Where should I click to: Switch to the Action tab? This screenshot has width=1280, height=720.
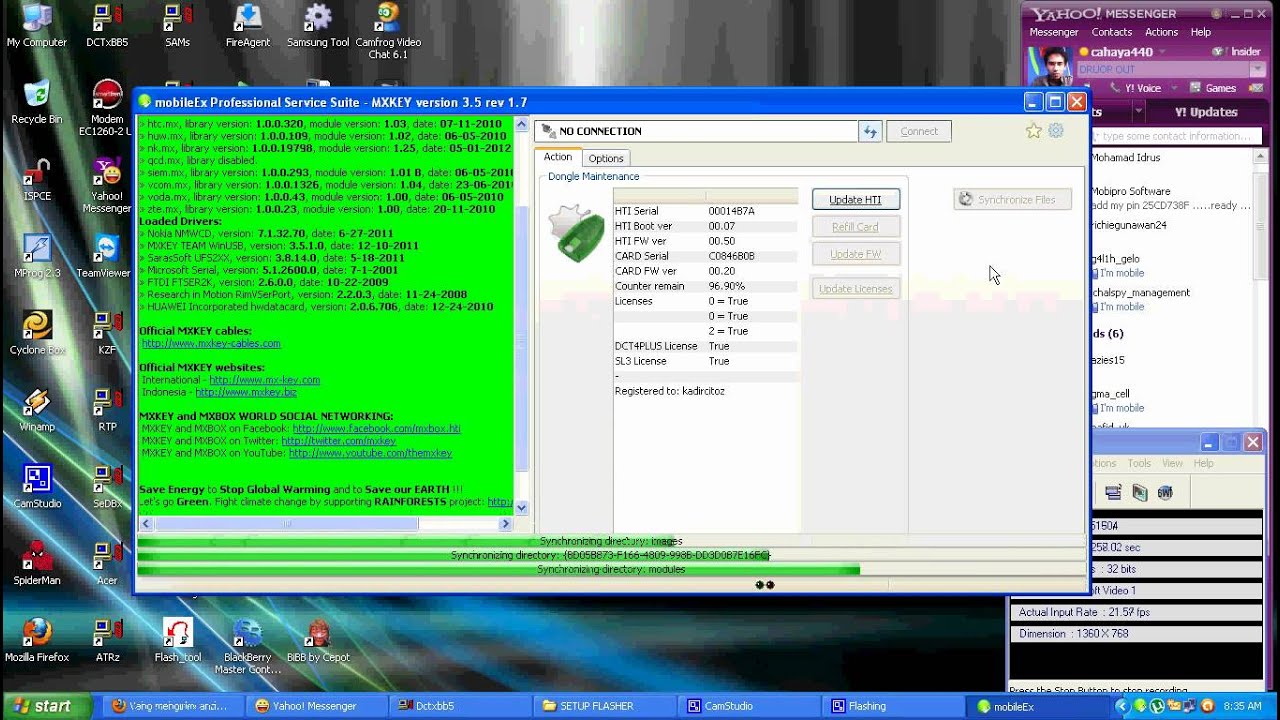click(x=558, y=157)
